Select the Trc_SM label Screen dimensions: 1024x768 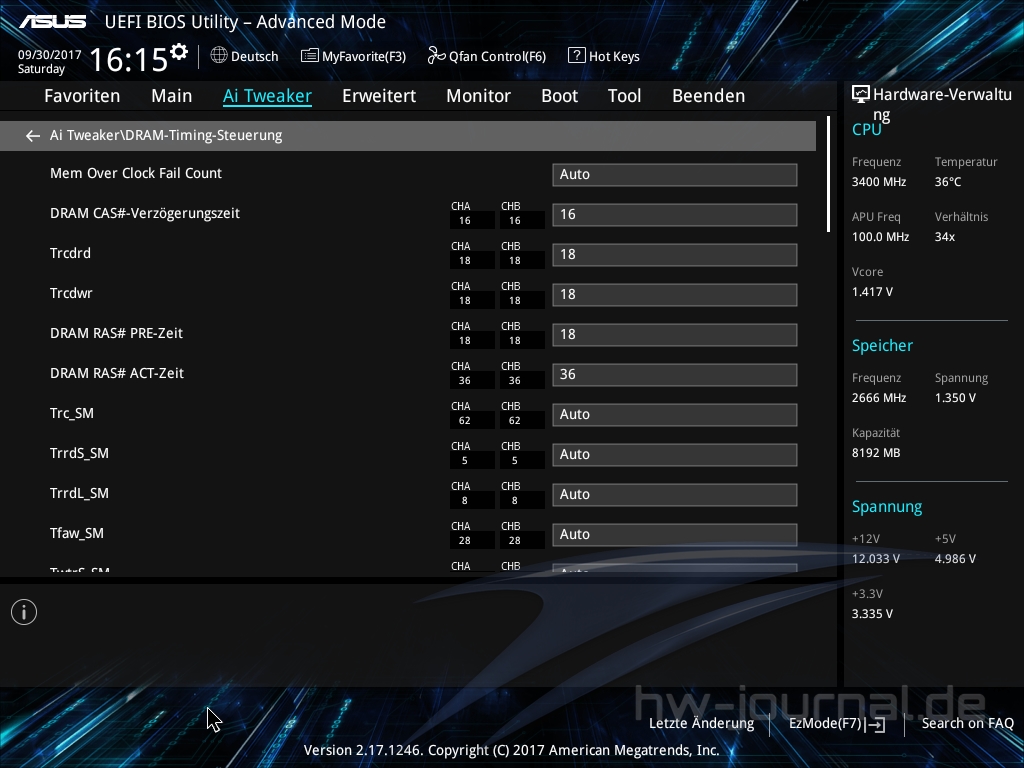coord(72,413)
